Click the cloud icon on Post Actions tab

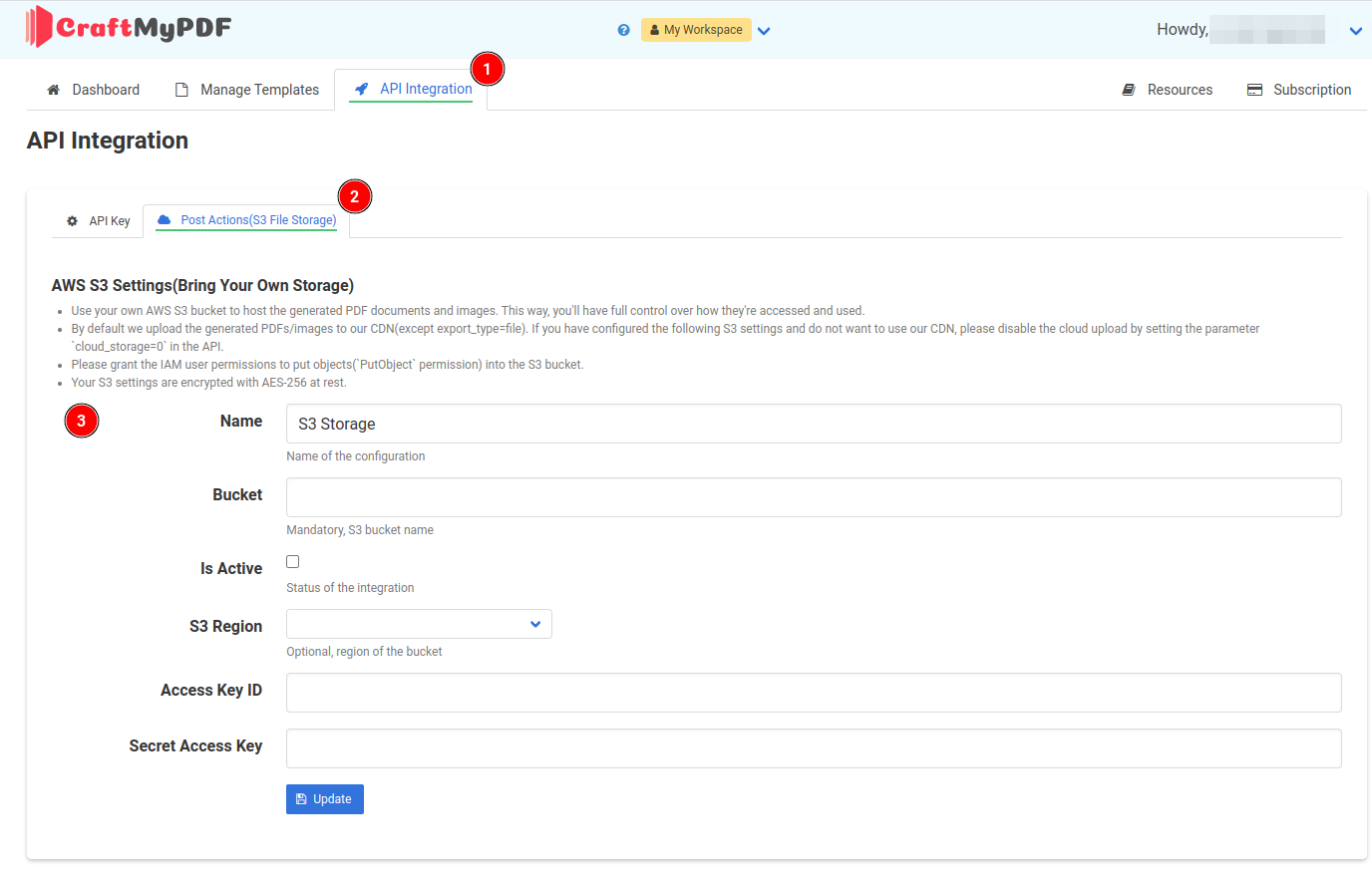tap(165, 220)
